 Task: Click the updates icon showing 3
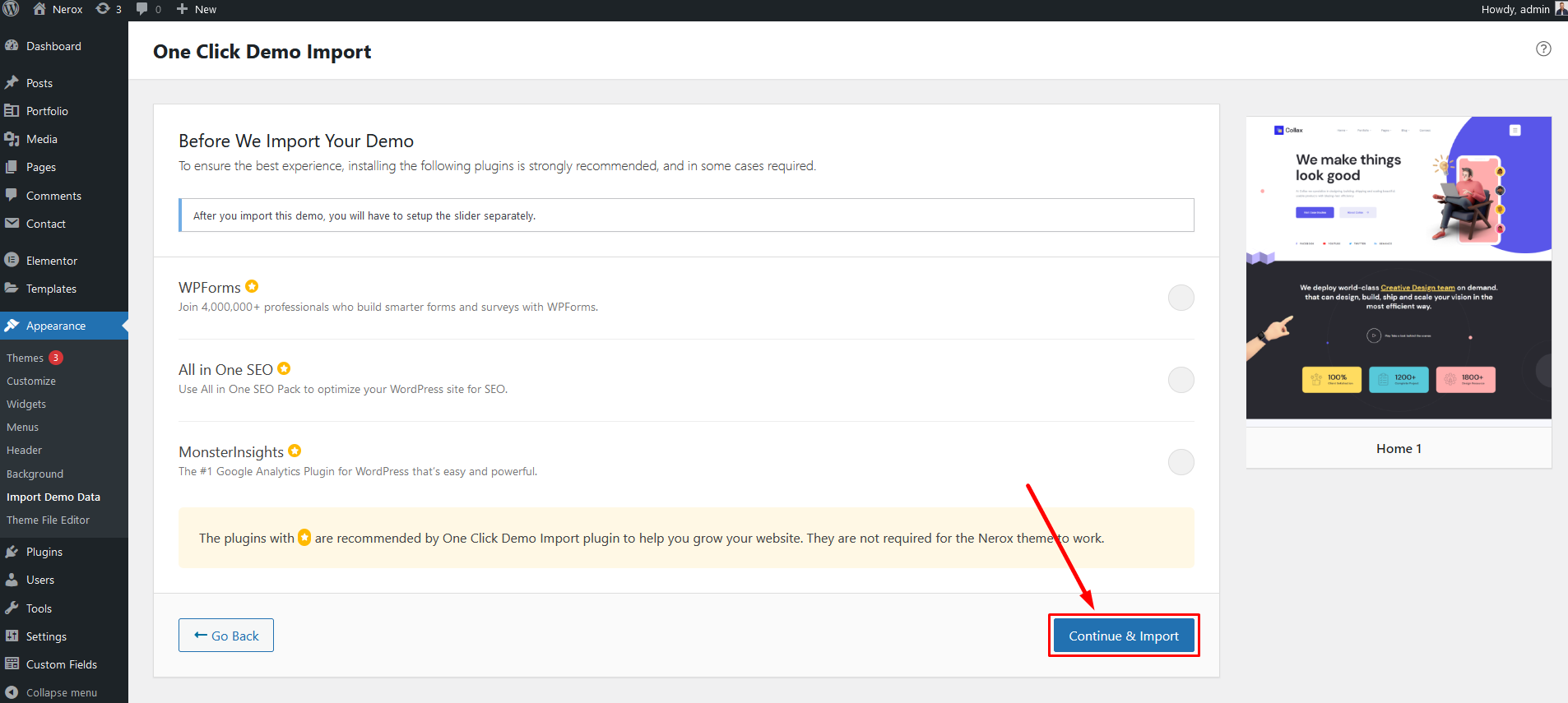pos(103,9)
